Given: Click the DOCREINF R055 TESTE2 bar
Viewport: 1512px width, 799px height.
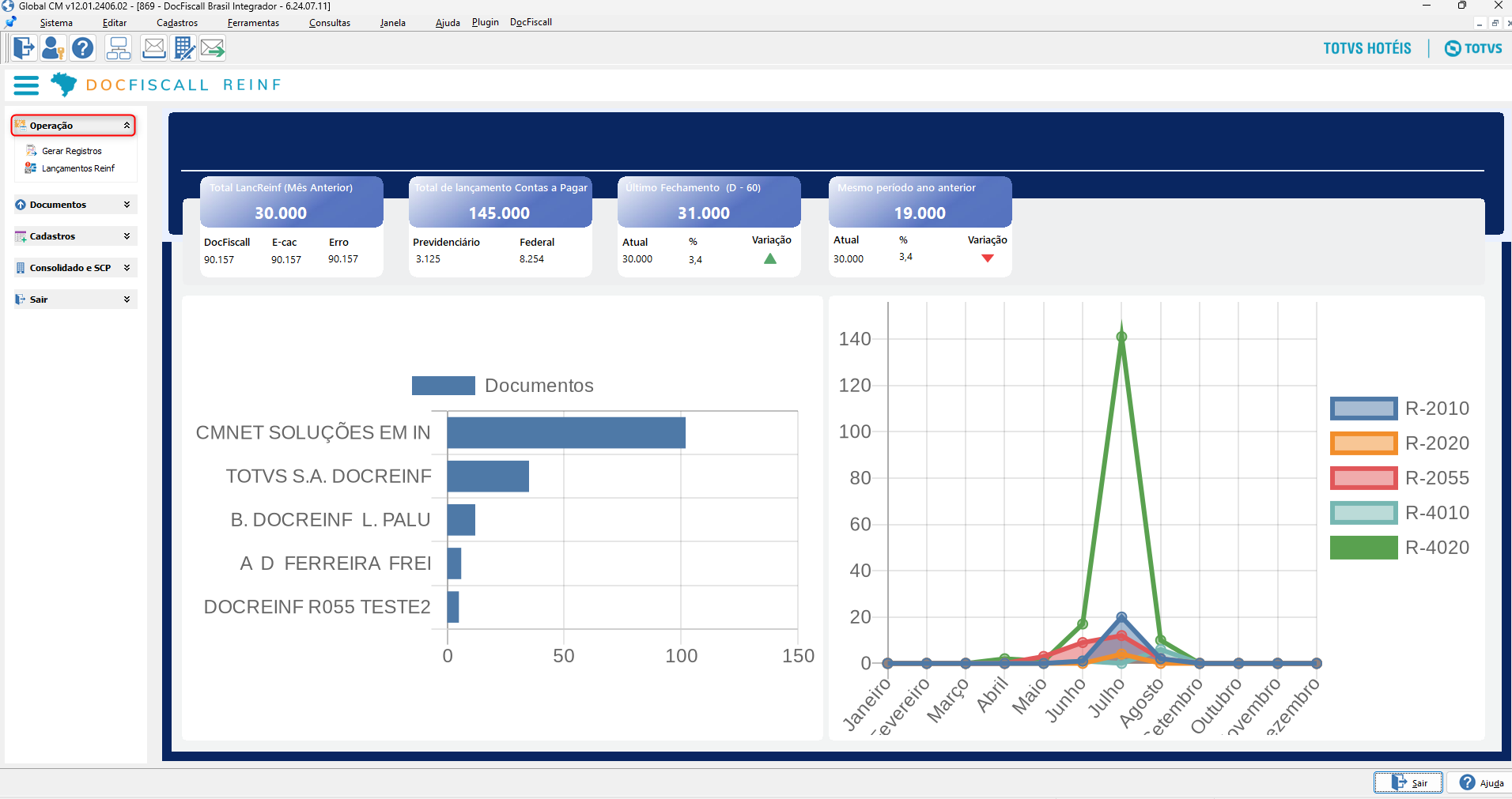Looking at the screenshot, I should pos(453,607).
